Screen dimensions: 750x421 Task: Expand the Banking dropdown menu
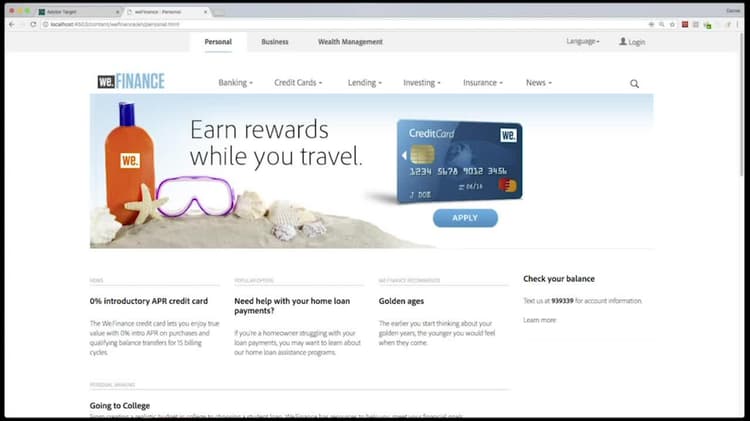235,83
